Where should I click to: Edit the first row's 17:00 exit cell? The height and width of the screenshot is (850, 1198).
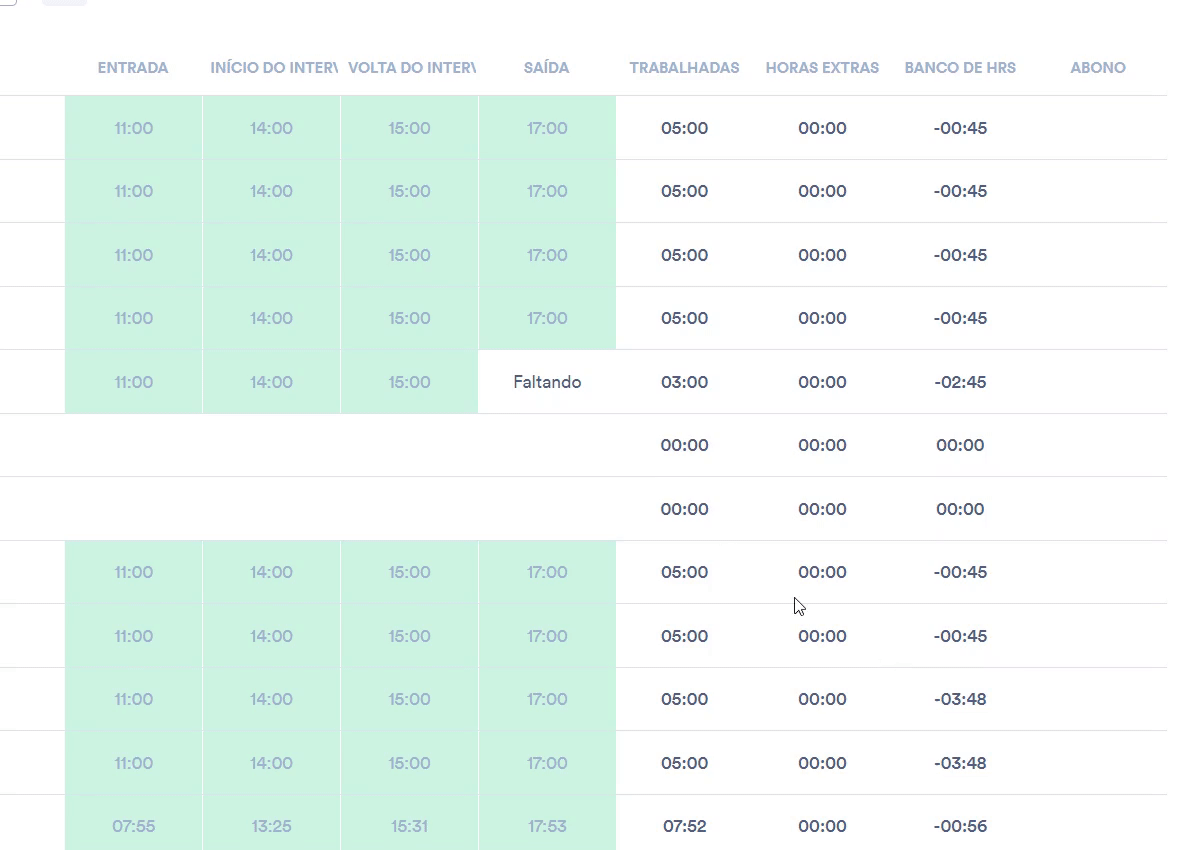coord(547,128)
